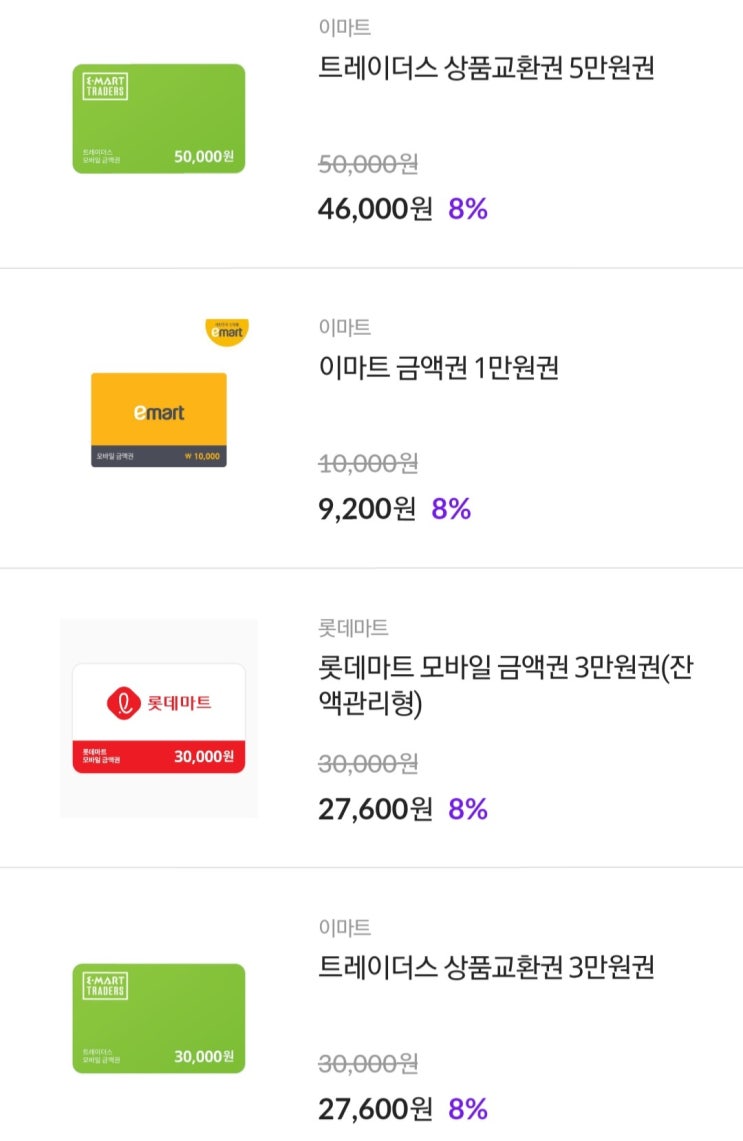Image resolution: width=743 pixels, height=1141 pixels.
Task: Click the yellow emart 10,000 card image
Action: pos(158,420)
